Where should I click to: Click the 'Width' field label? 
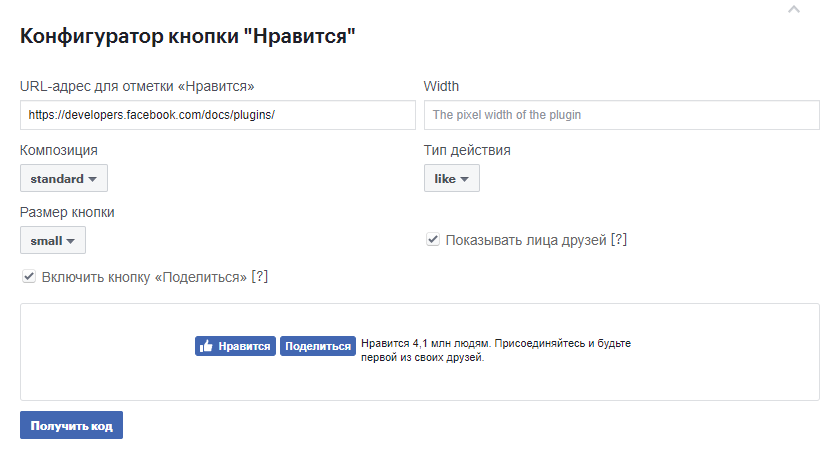pyautogui.click(x=441, y=86)
